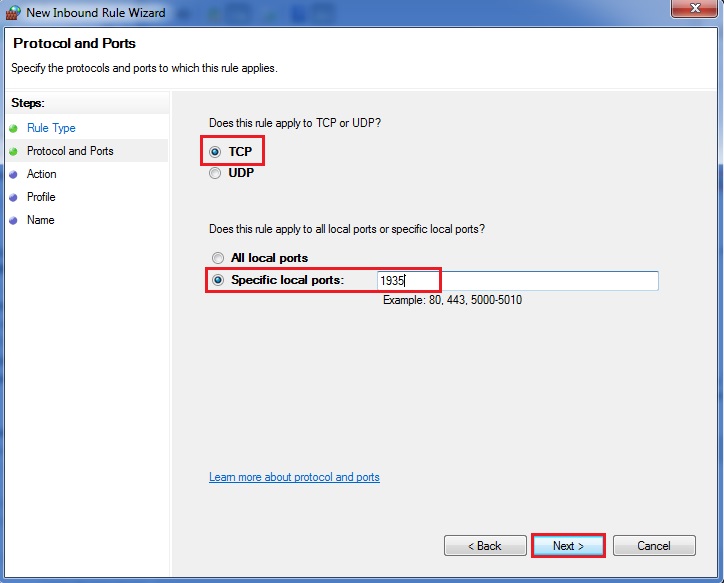This screenshot has width=724, height=583.
Task: Enable the Specific local ports option
Action: click(217, 280)
